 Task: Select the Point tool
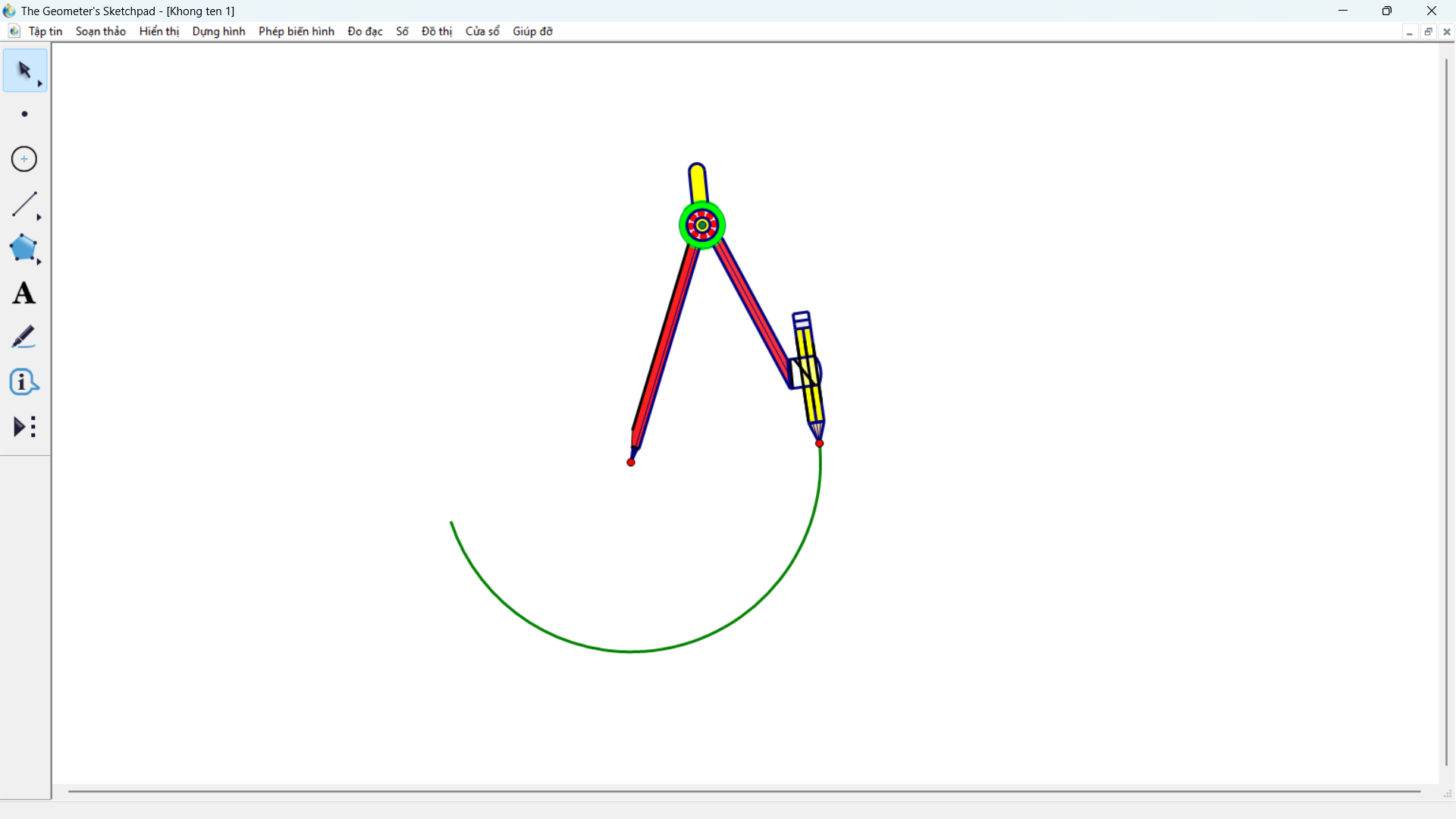pyautogui.click(x=24, y=115)
